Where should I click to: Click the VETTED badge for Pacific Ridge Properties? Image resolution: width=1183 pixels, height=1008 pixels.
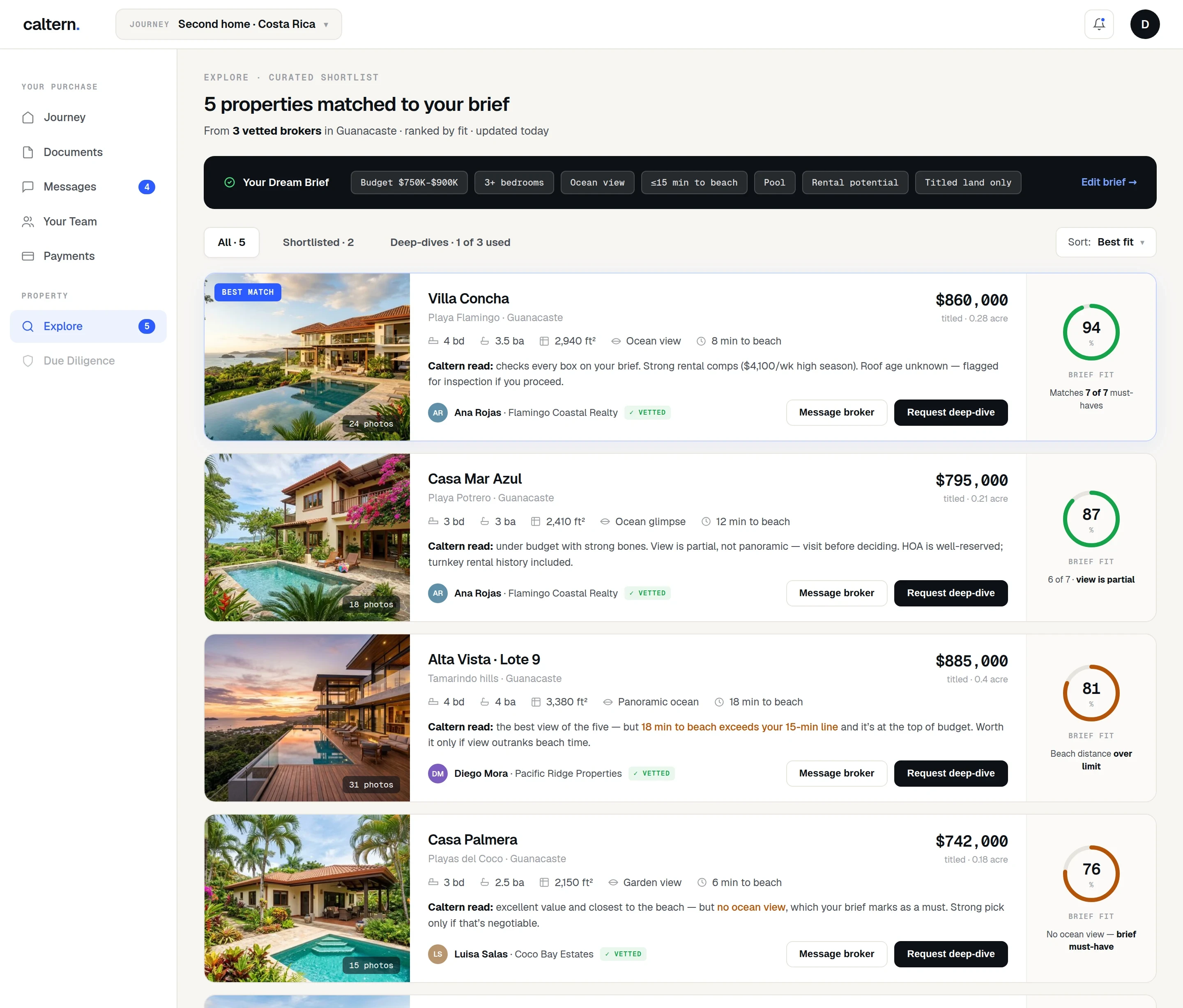(x=651, y=773)
